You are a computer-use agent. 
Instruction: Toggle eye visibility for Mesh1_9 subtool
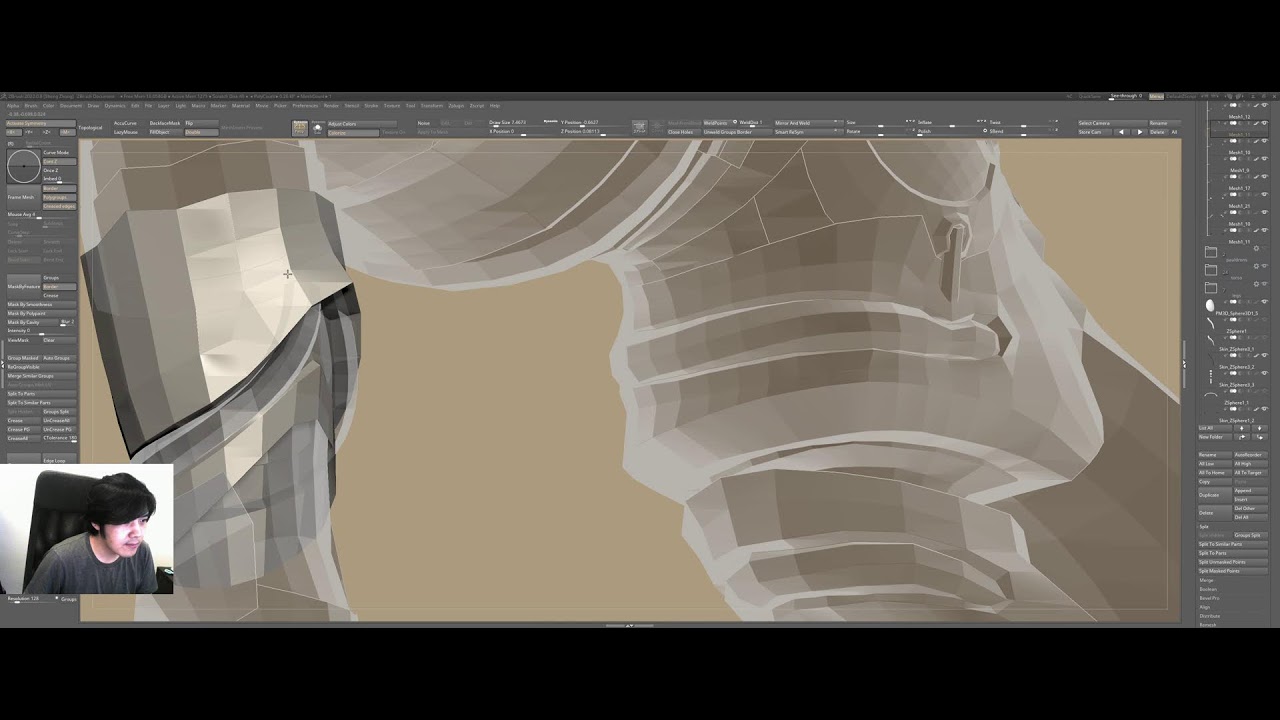click(x=1264, y=159)
